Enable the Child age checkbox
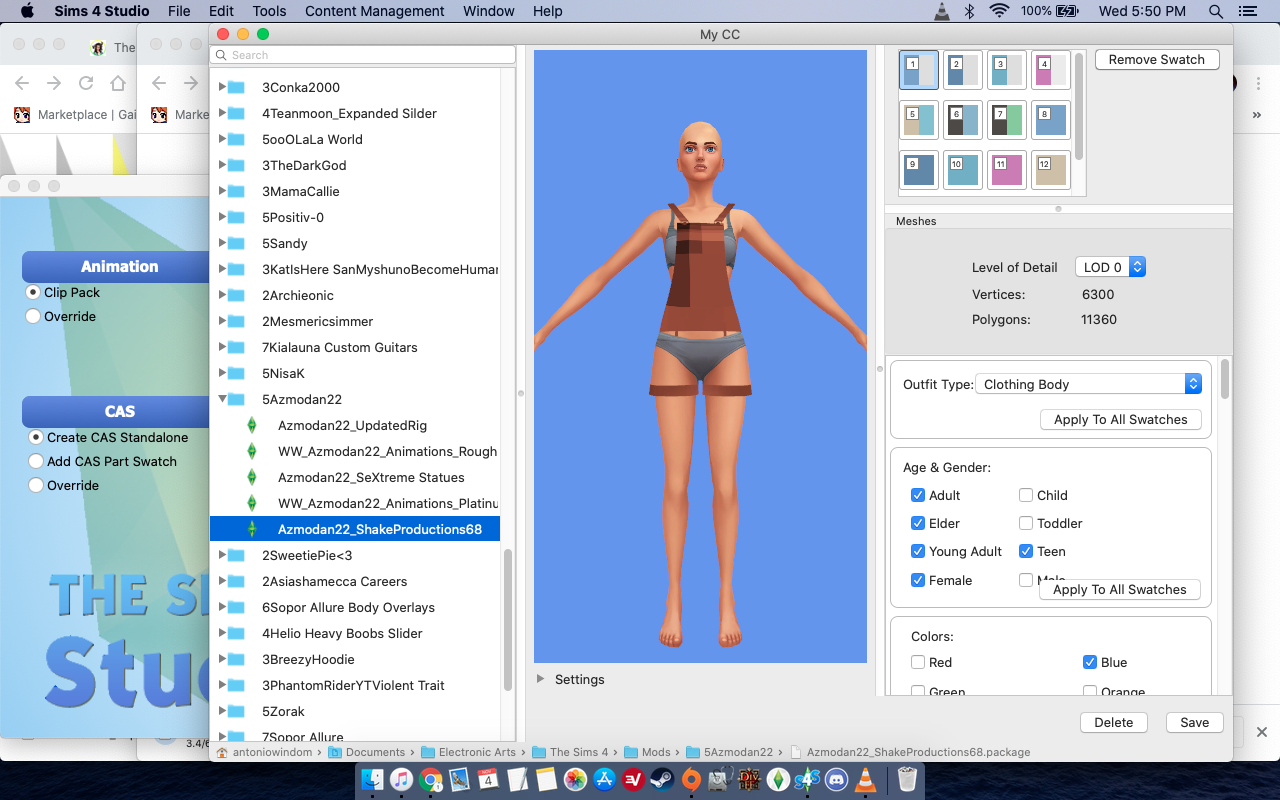 [1026, 495]
